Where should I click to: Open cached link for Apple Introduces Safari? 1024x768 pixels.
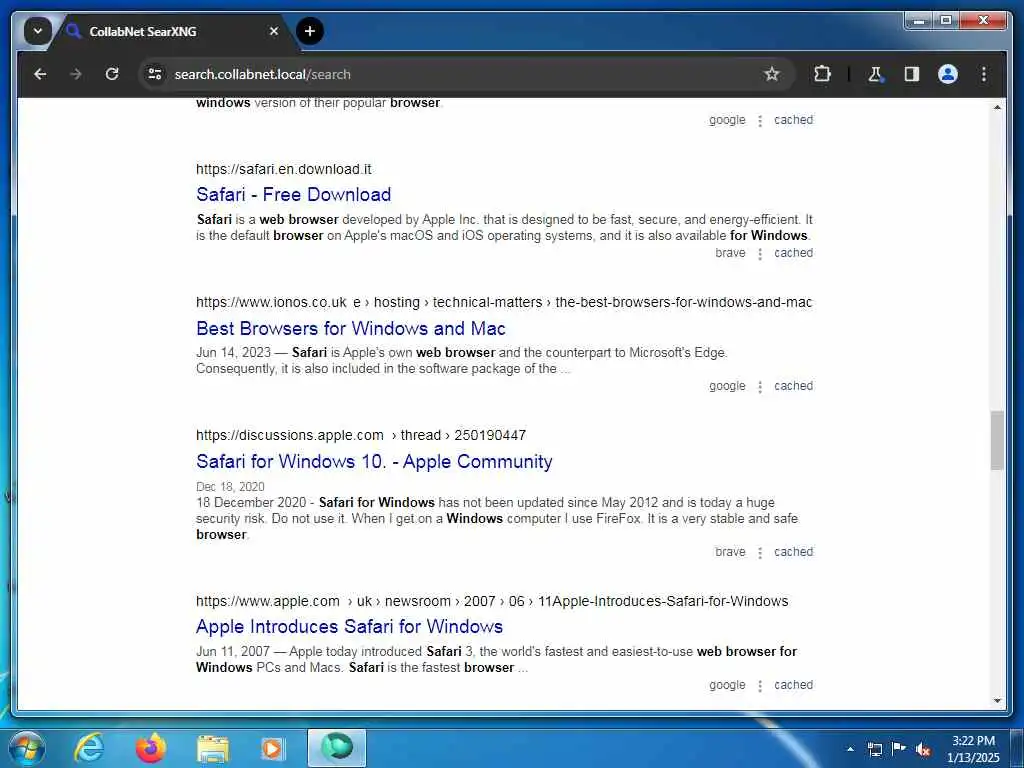tap(793, 685)
